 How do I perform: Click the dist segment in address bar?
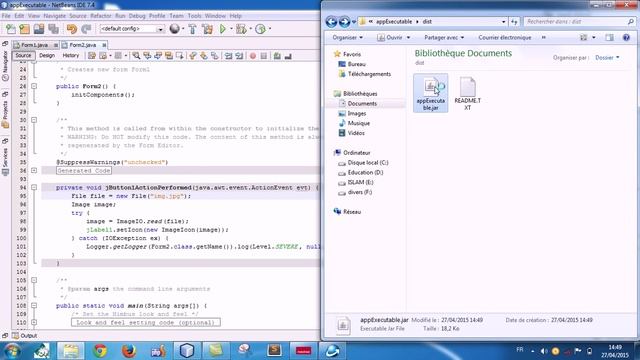pos(427,22)
